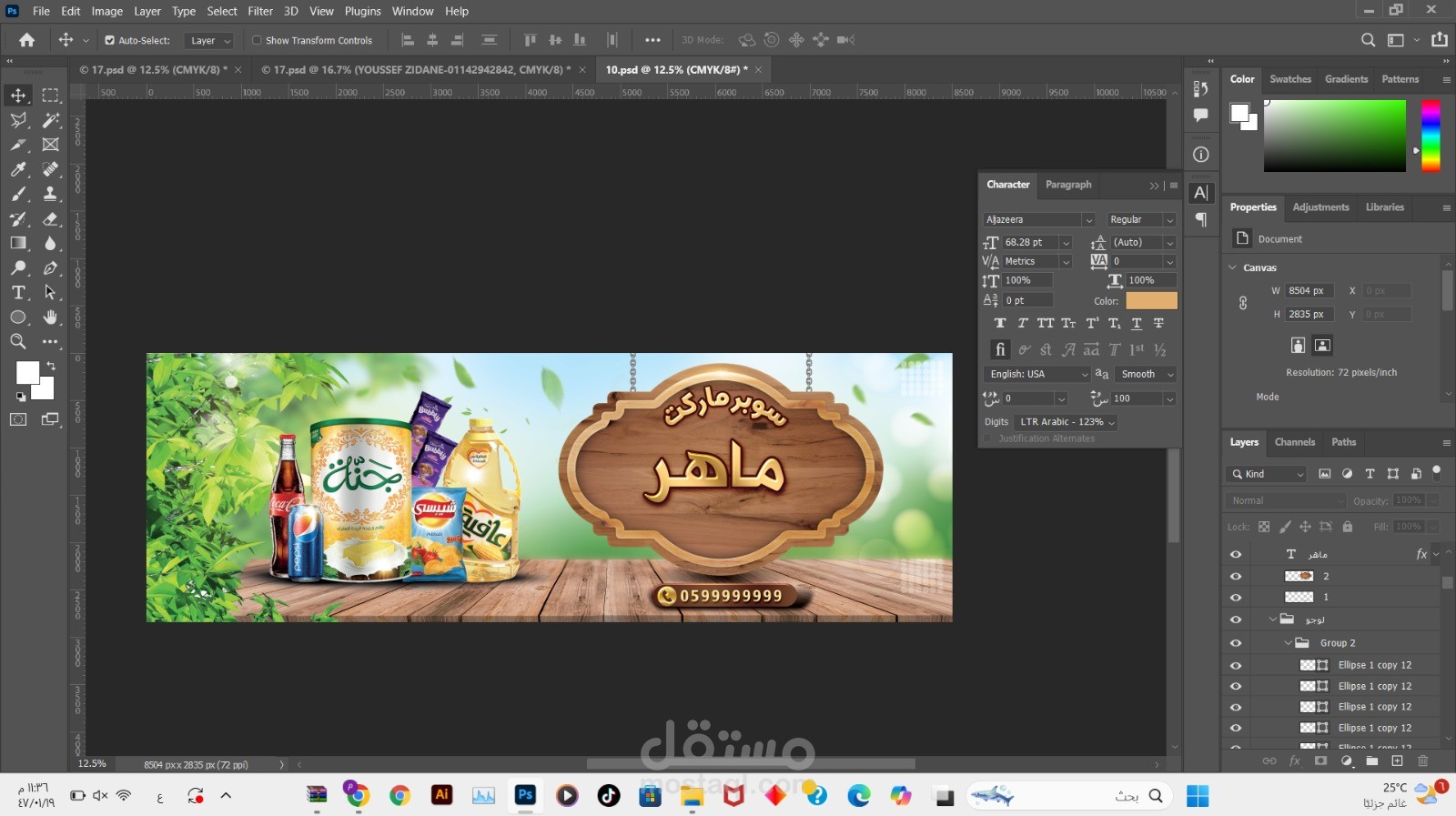Enable Show Transform Controls checkbox
Image resolution: width=1456 pixels, height=816 pixels.
point(257,40)
